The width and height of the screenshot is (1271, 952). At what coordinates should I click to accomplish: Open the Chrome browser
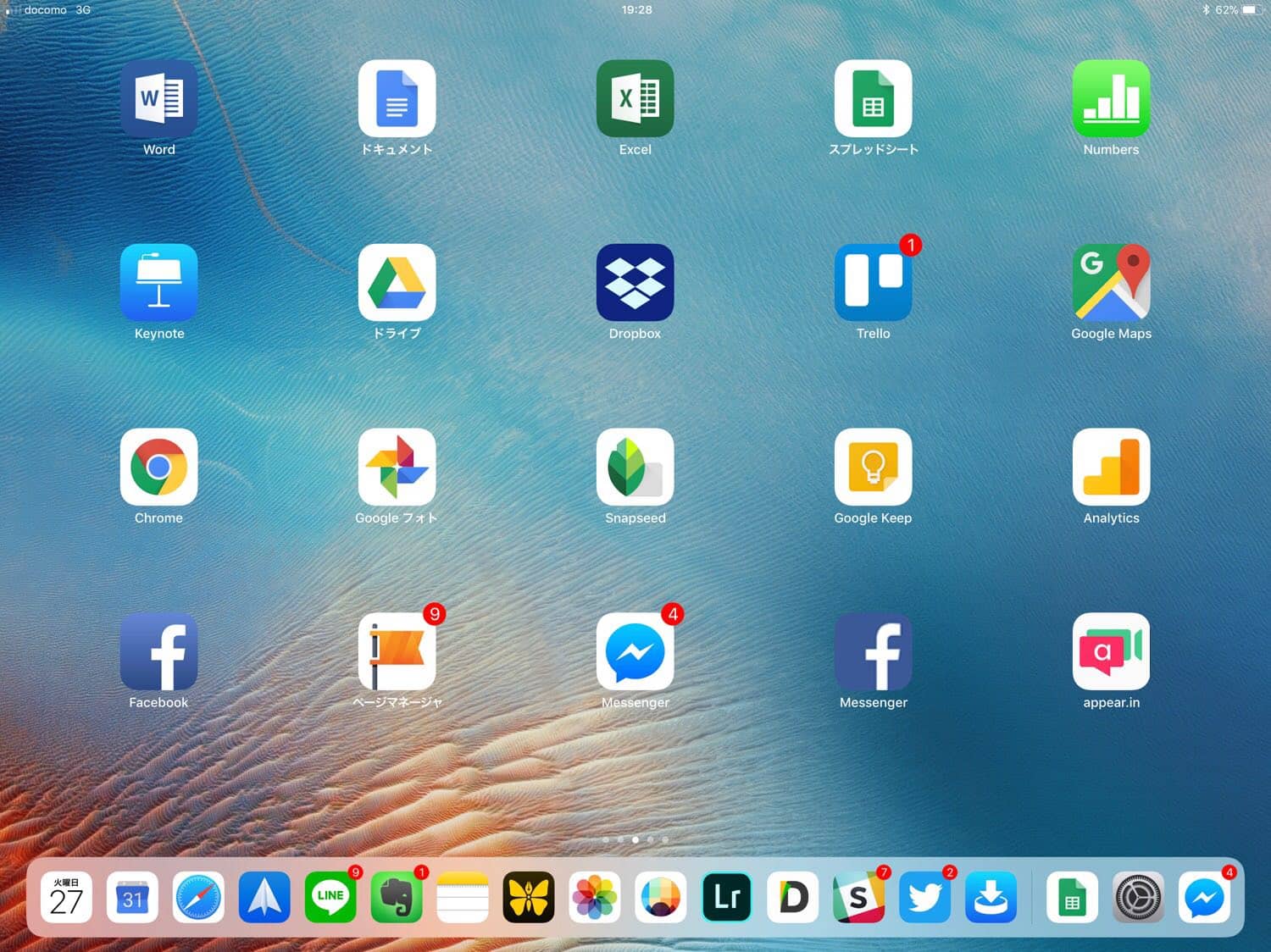pos(158,468)
